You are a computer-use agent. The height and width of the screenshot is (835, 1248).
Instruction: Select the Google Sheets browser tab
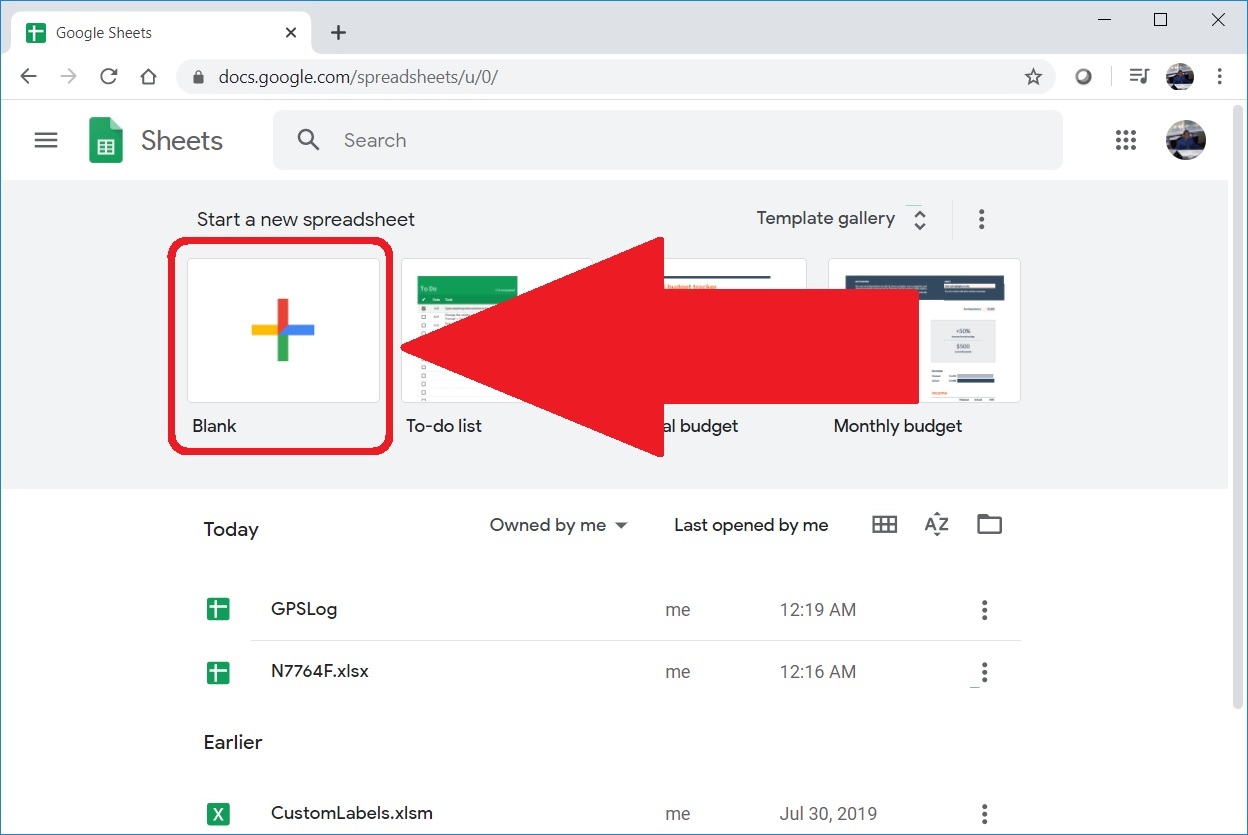coord(160,33)
